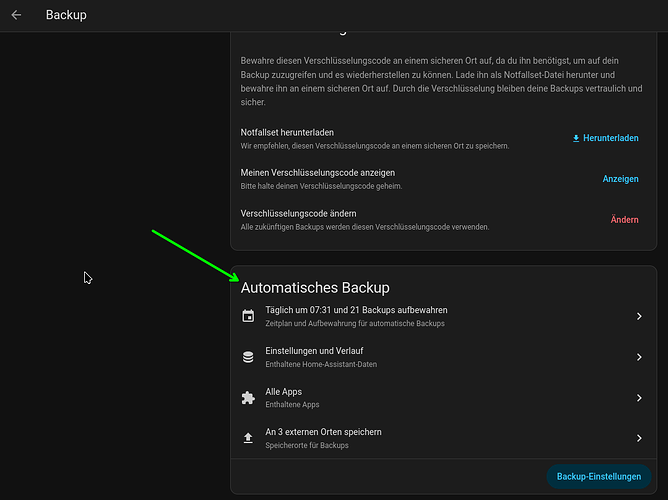Click the Notfallset herunterladen label
Image resolution: width=668 pixels, height=500 pixels.
[x=287, y=132]
